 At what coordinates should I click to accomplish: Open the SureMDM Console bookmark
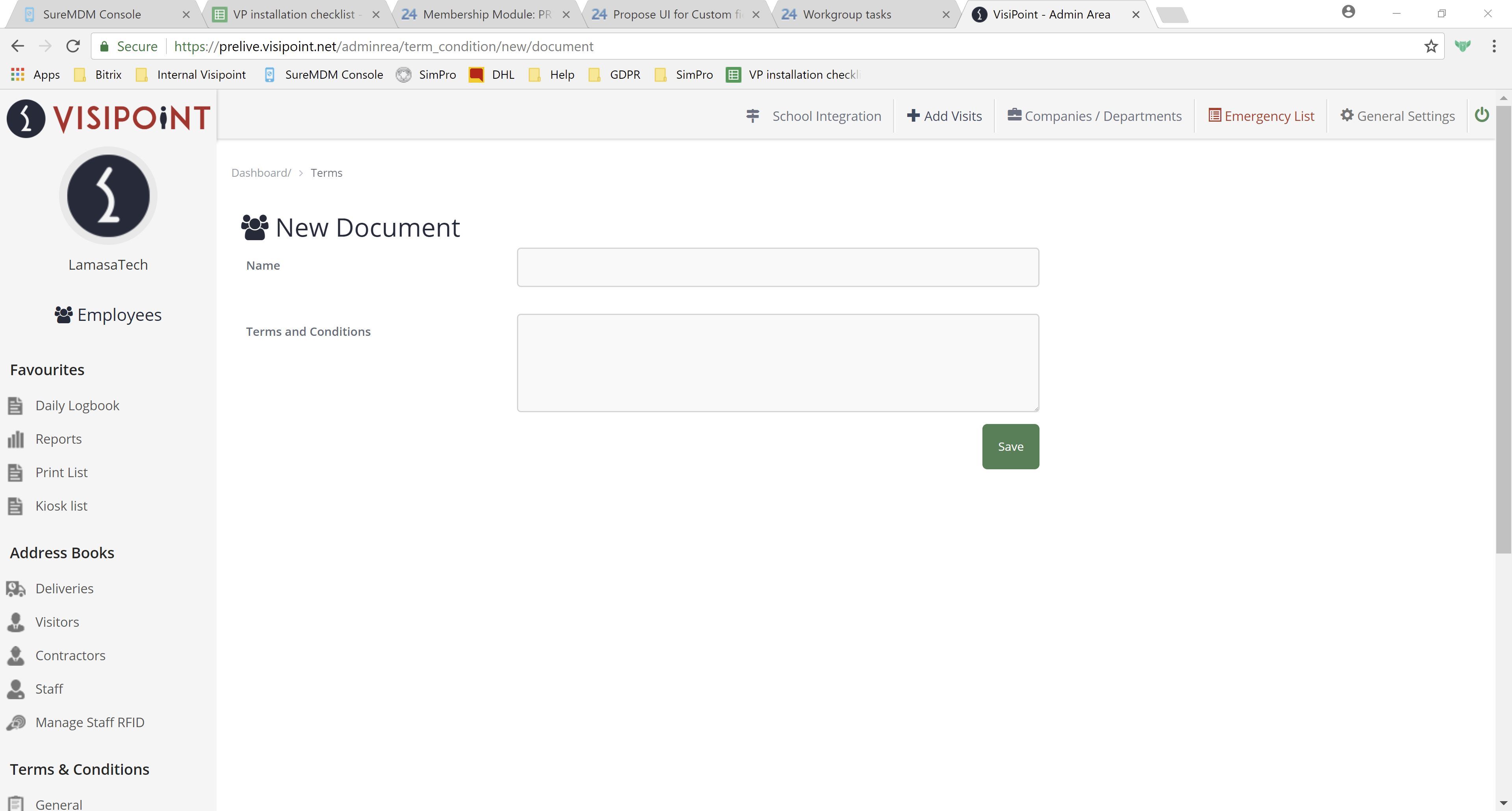click(323, 74)
